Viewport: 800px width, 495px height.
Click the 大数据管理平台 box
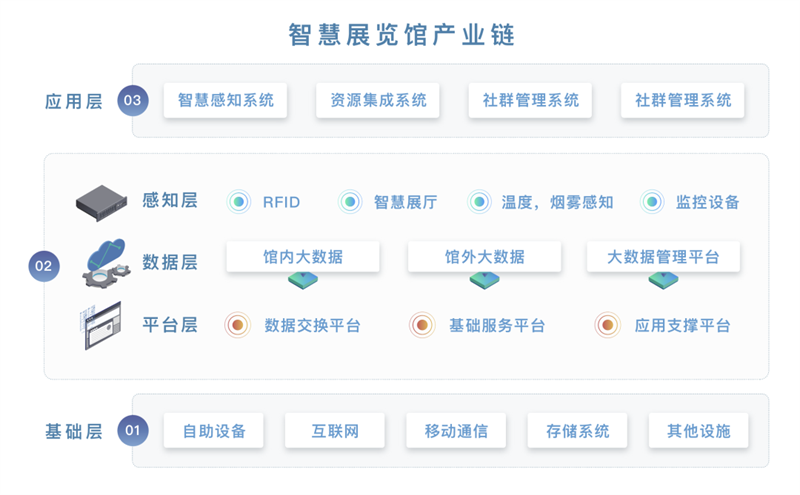click(663, 256)
